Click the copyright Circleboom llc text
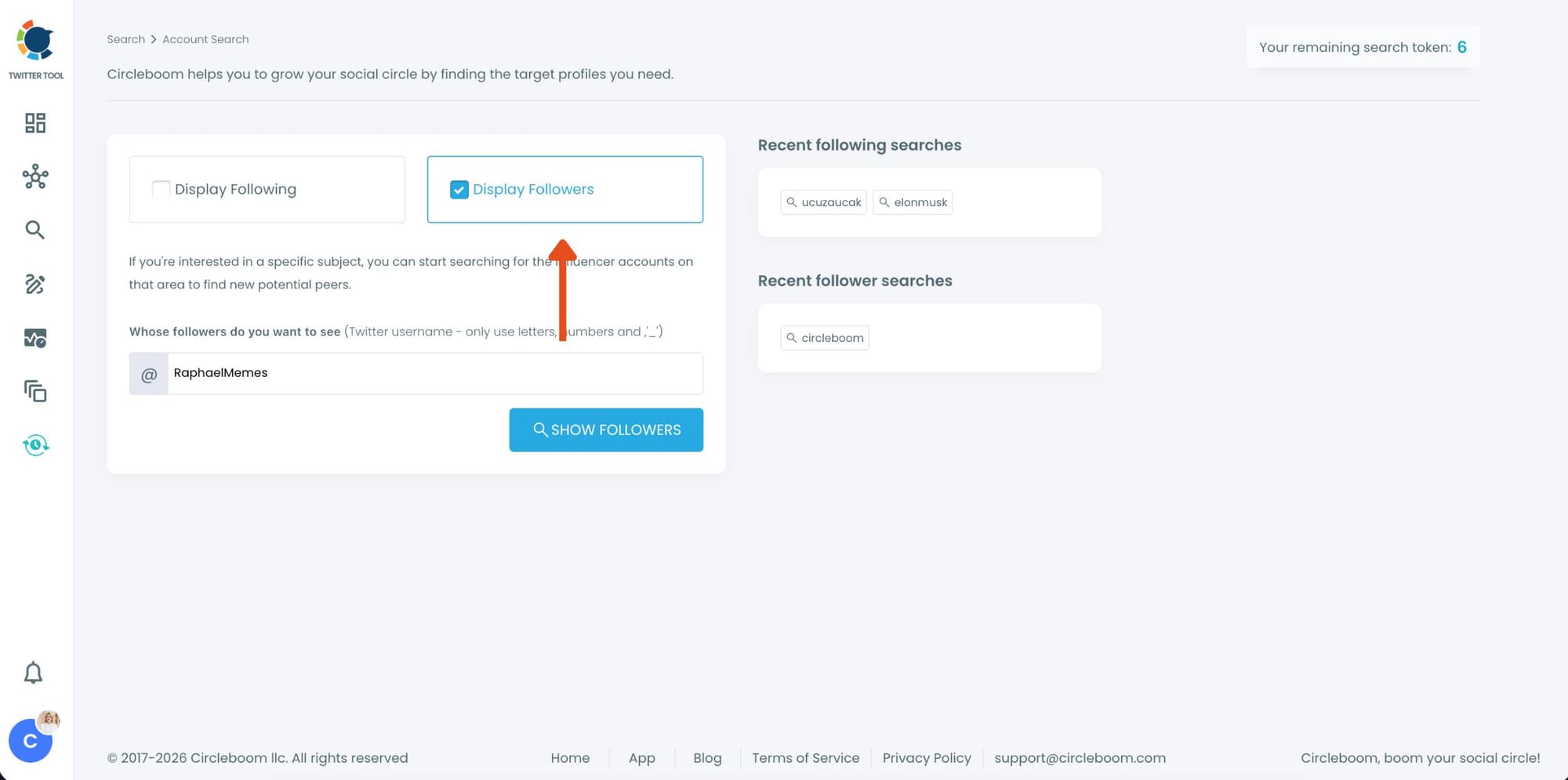Screen dimensions: 1568x780 [257, 758]
